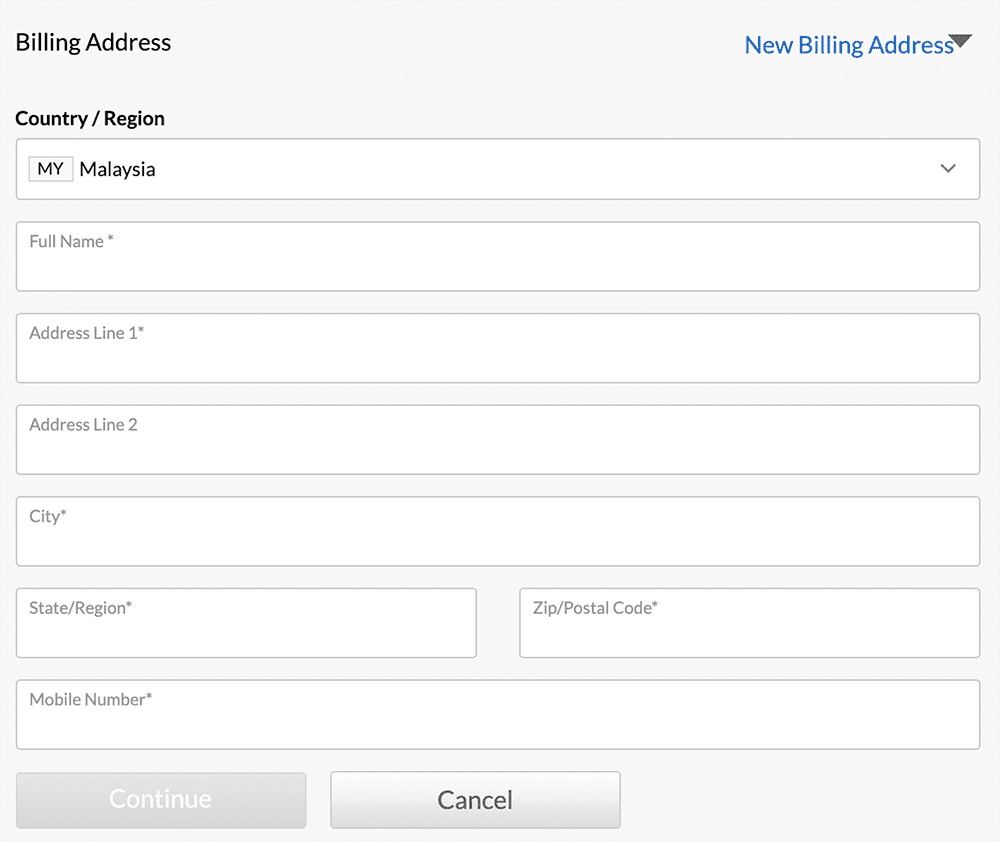Cancel the billing address form
This screenshot has height=842, width=1000.
[x=474, y=800]
